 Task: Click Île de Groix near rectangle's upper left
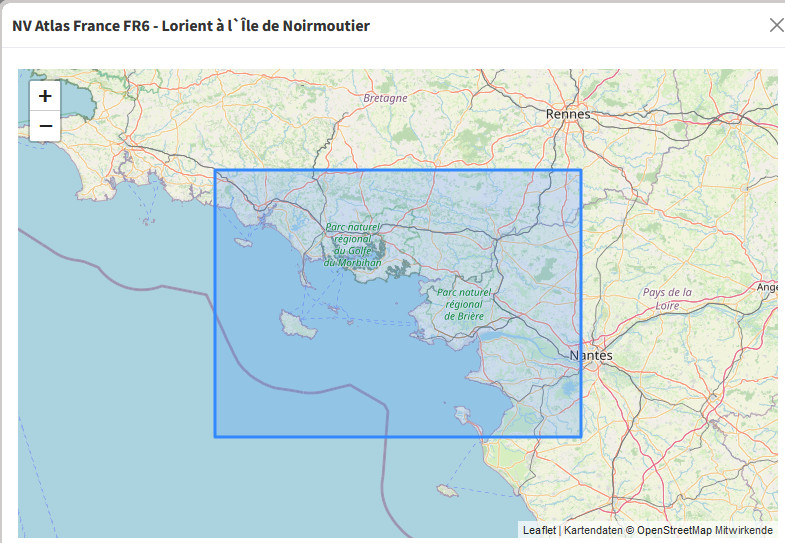coord(242,241)
